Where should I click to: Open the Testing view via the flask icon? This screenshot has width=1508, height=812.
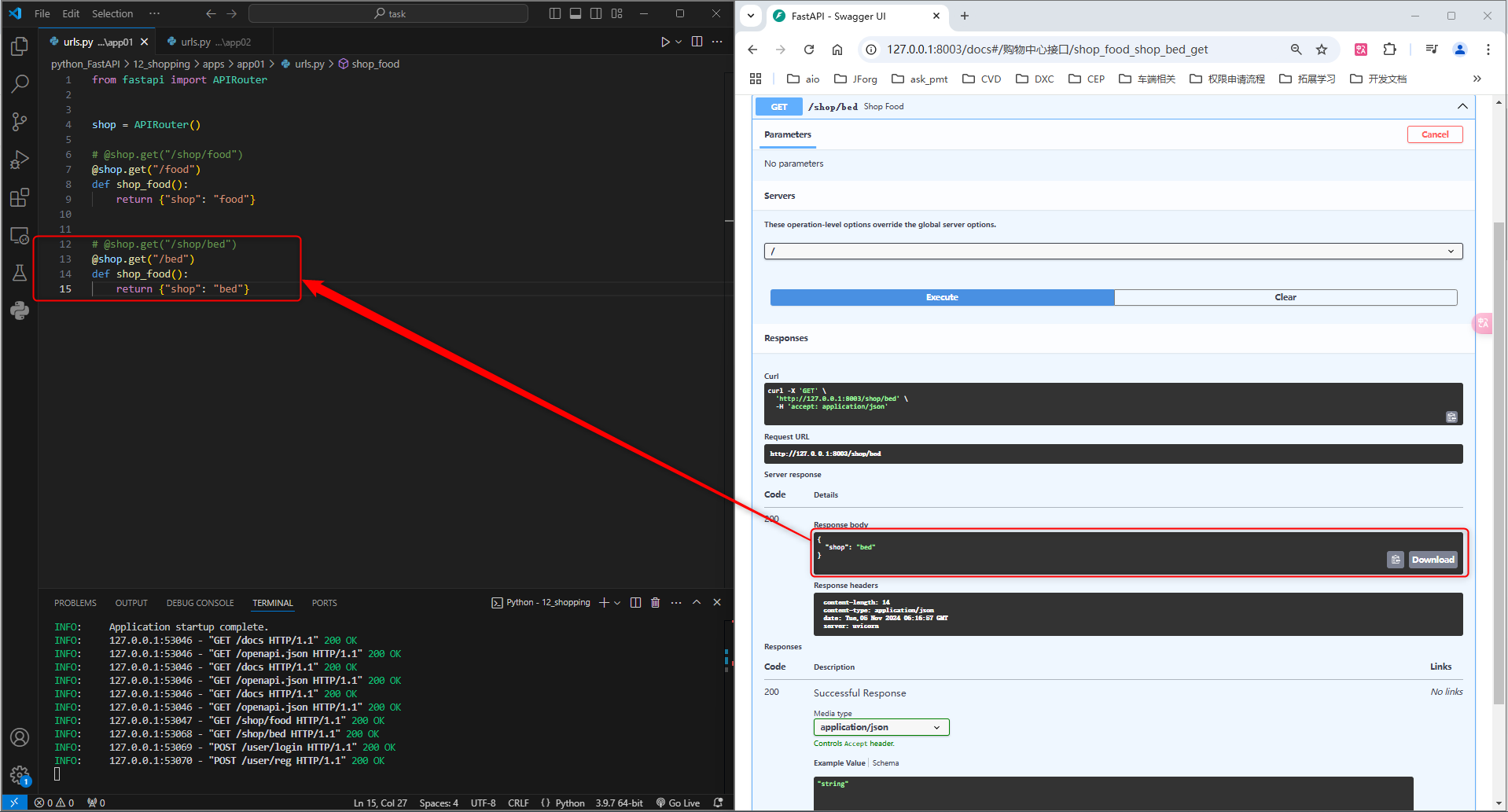click(x=20, y=273)
